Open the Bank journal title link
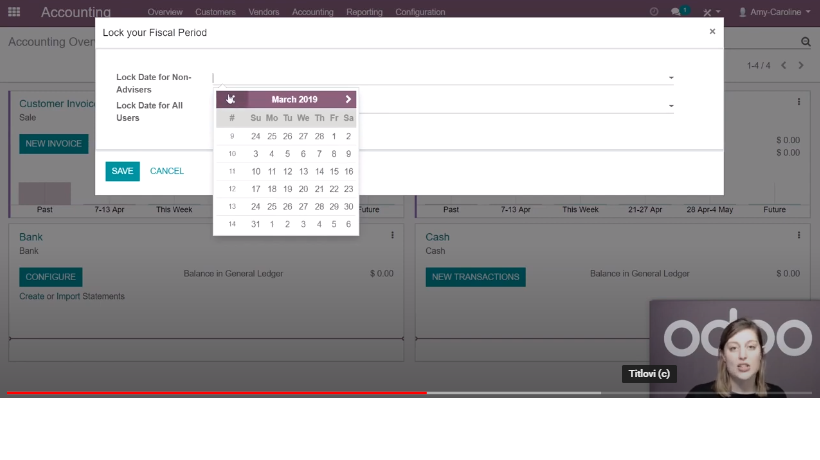Image resolution: width=820 pixels, height=460 pixels. pos(31,237)
